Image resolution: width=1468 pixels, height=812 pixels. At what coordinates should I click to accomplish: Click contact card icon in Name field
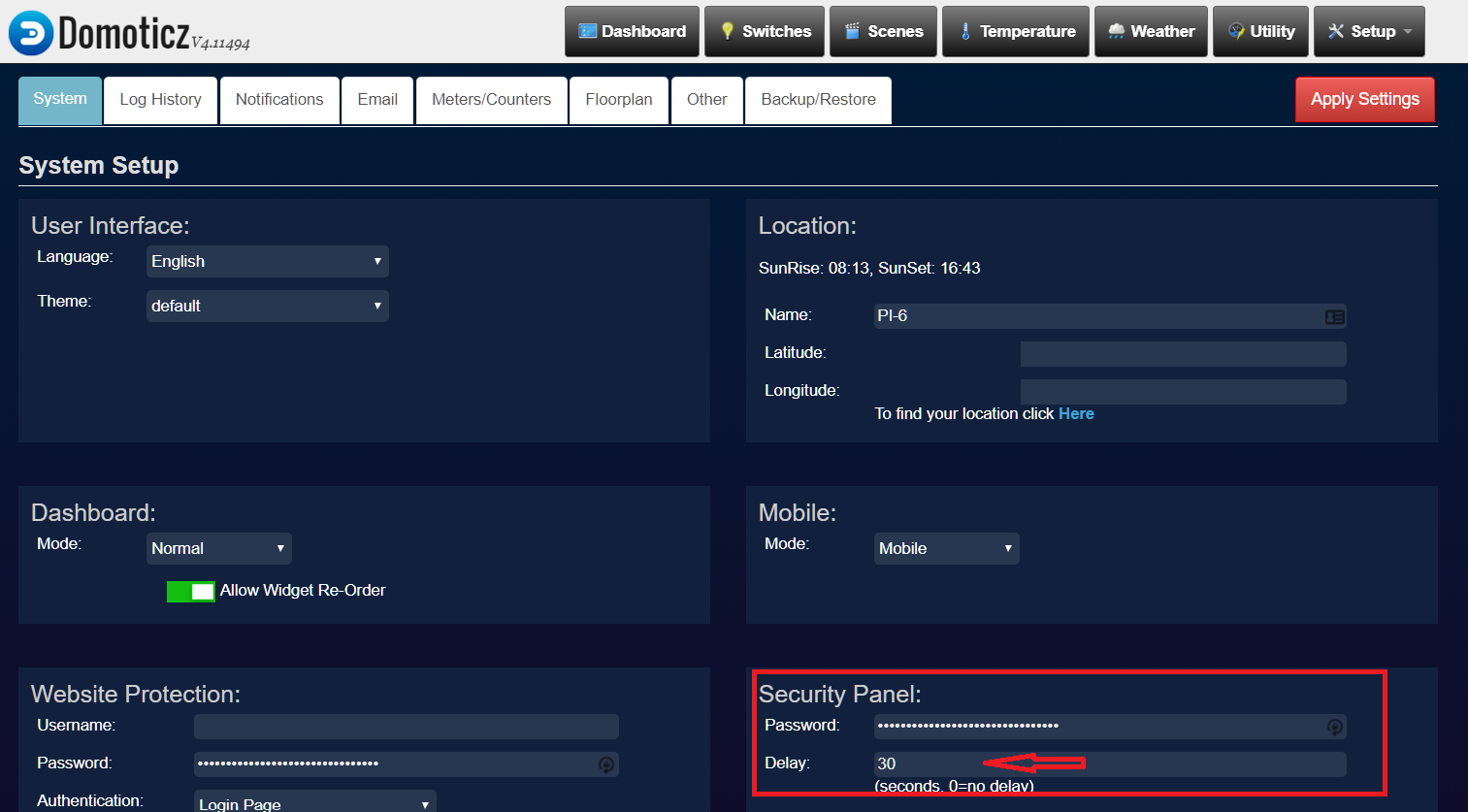pos(1334,316)
